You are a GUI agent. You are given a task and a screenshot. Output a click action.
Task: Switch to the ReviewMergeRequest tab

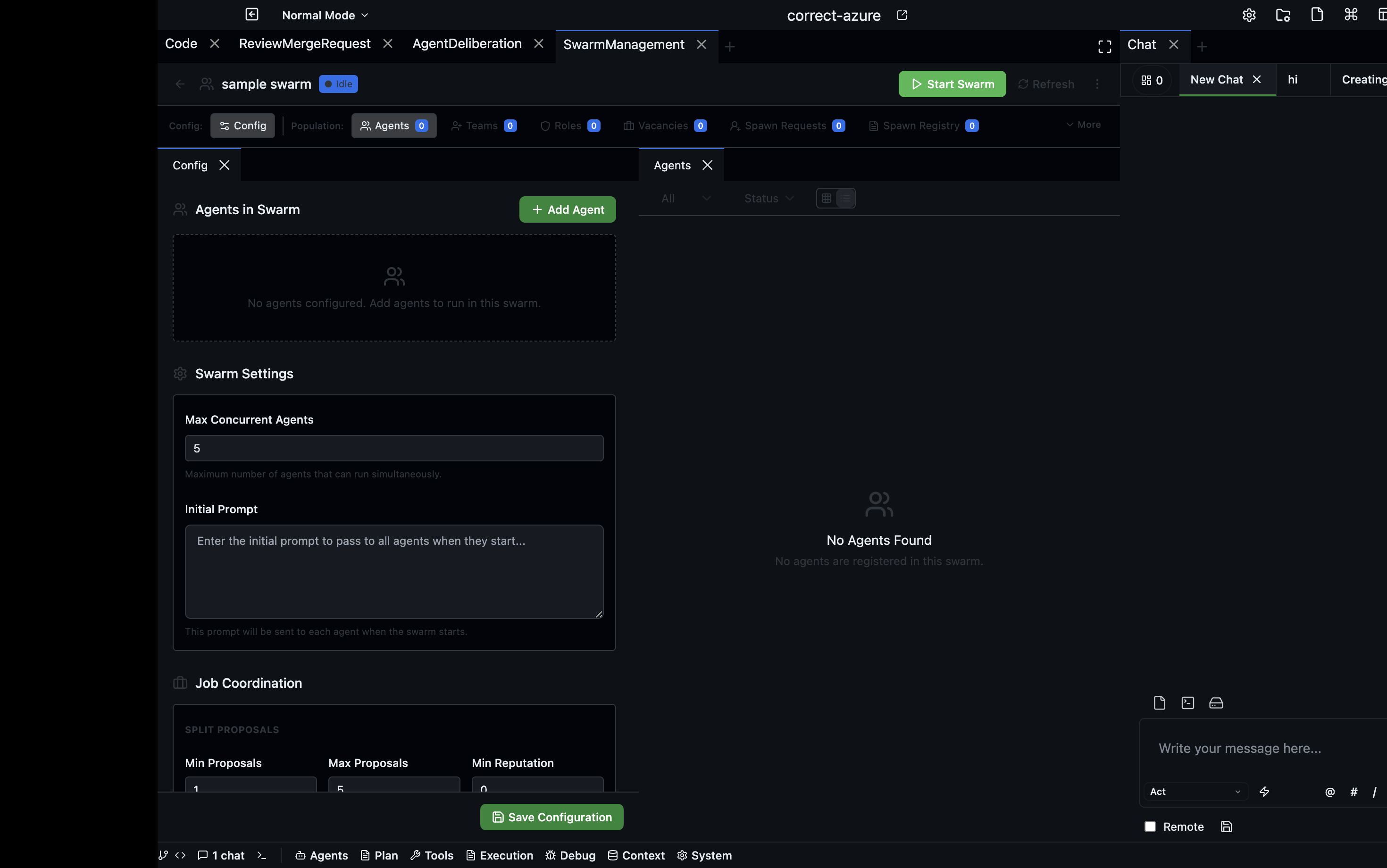coord(305,43)
